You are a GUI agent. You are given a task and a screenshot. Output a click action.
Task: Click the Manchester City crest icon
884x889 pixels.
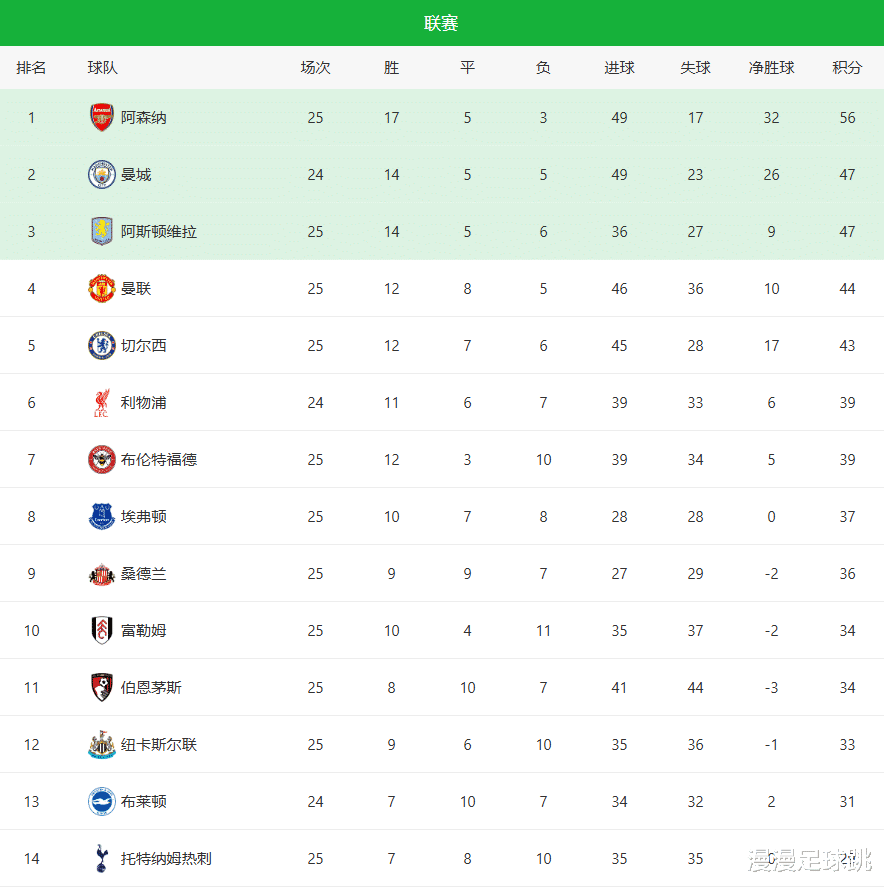(x=102, y=175)
